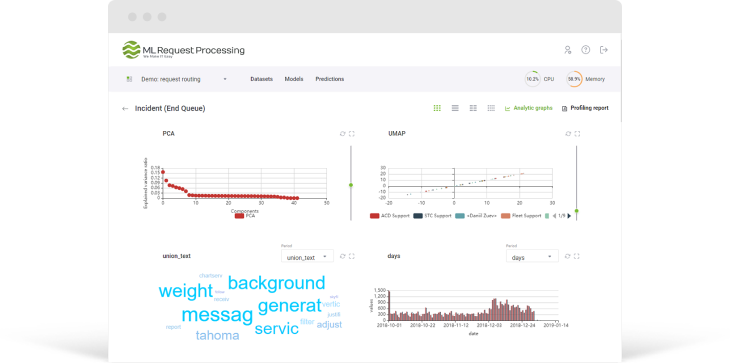Refresh the days histogram
Viewport: 730px width, 363px height.
568,256
